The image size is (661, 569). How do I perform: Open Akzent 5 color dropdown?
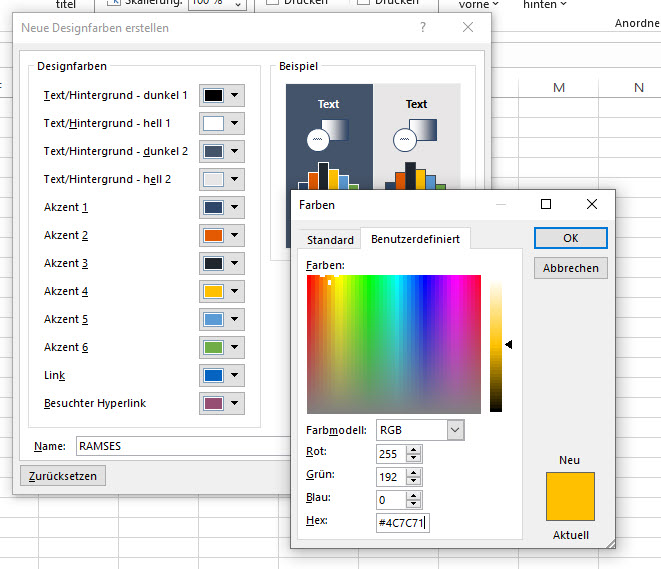point(222,319)
